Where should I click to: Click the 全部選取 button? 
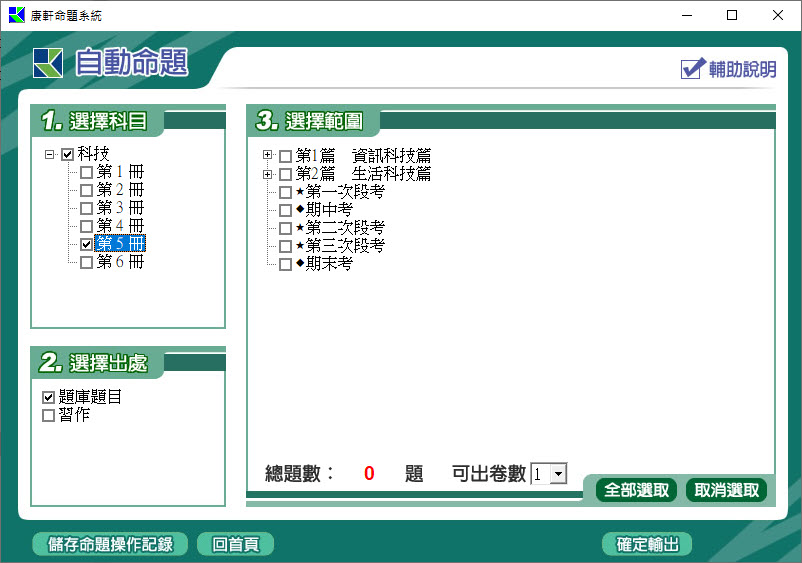(636, 490)
